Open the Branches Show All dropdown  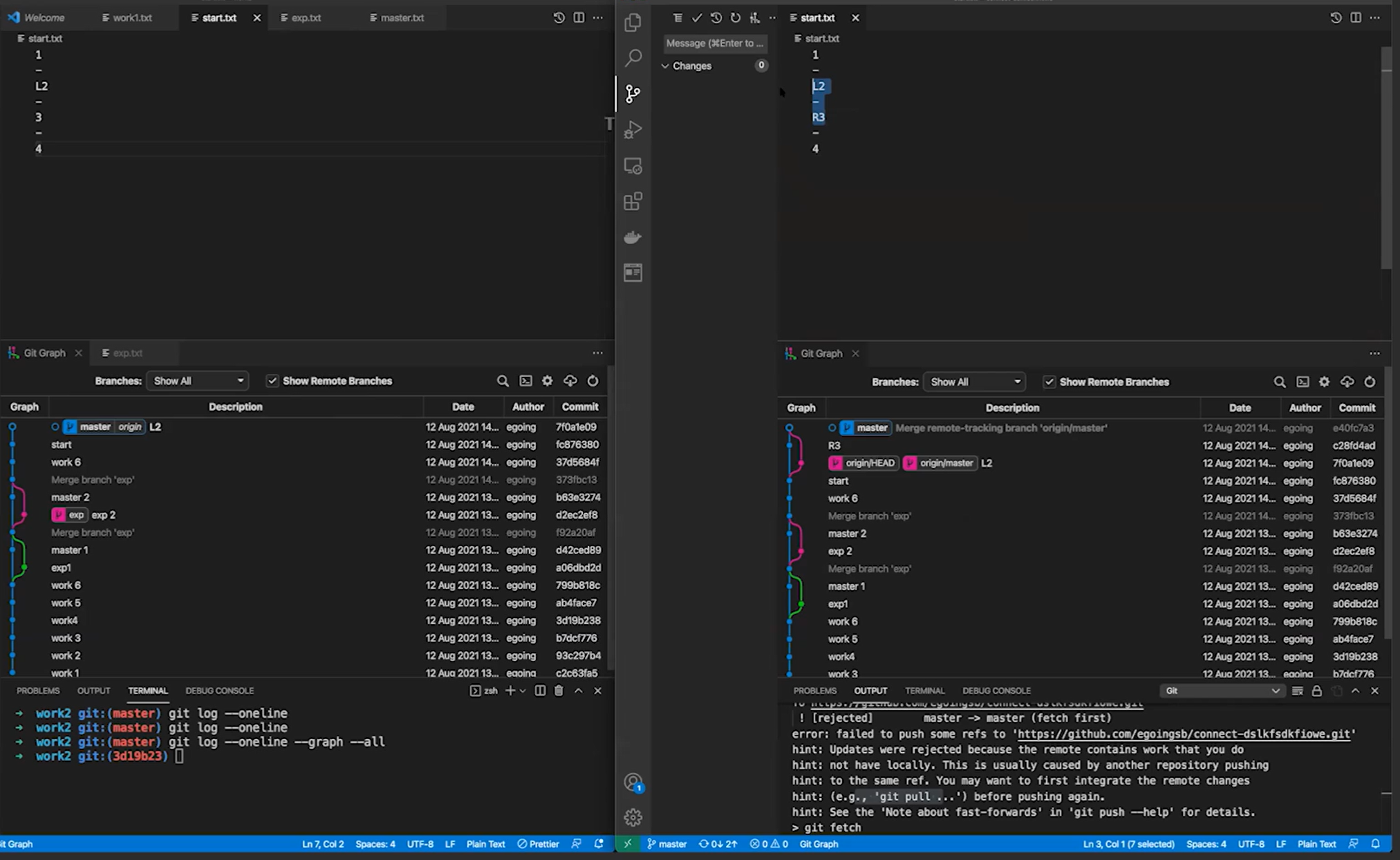point(197,380)
